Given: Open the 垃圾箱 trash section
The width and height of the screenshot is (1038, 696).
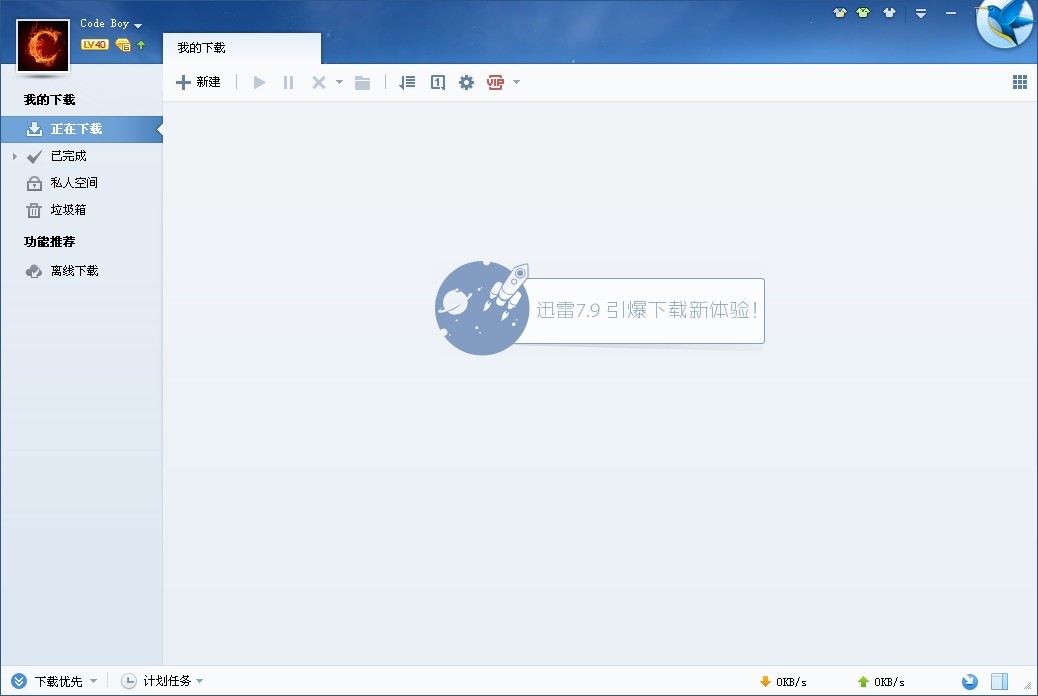Looking at the screenshot, I should point(72,210).
